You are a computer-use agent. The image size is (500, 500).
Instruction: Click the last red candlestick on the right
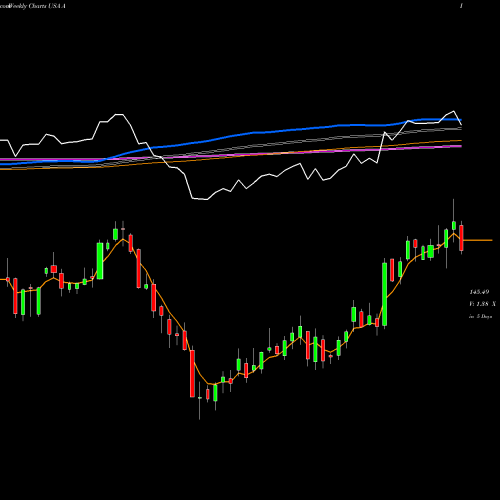click(461, 238)
